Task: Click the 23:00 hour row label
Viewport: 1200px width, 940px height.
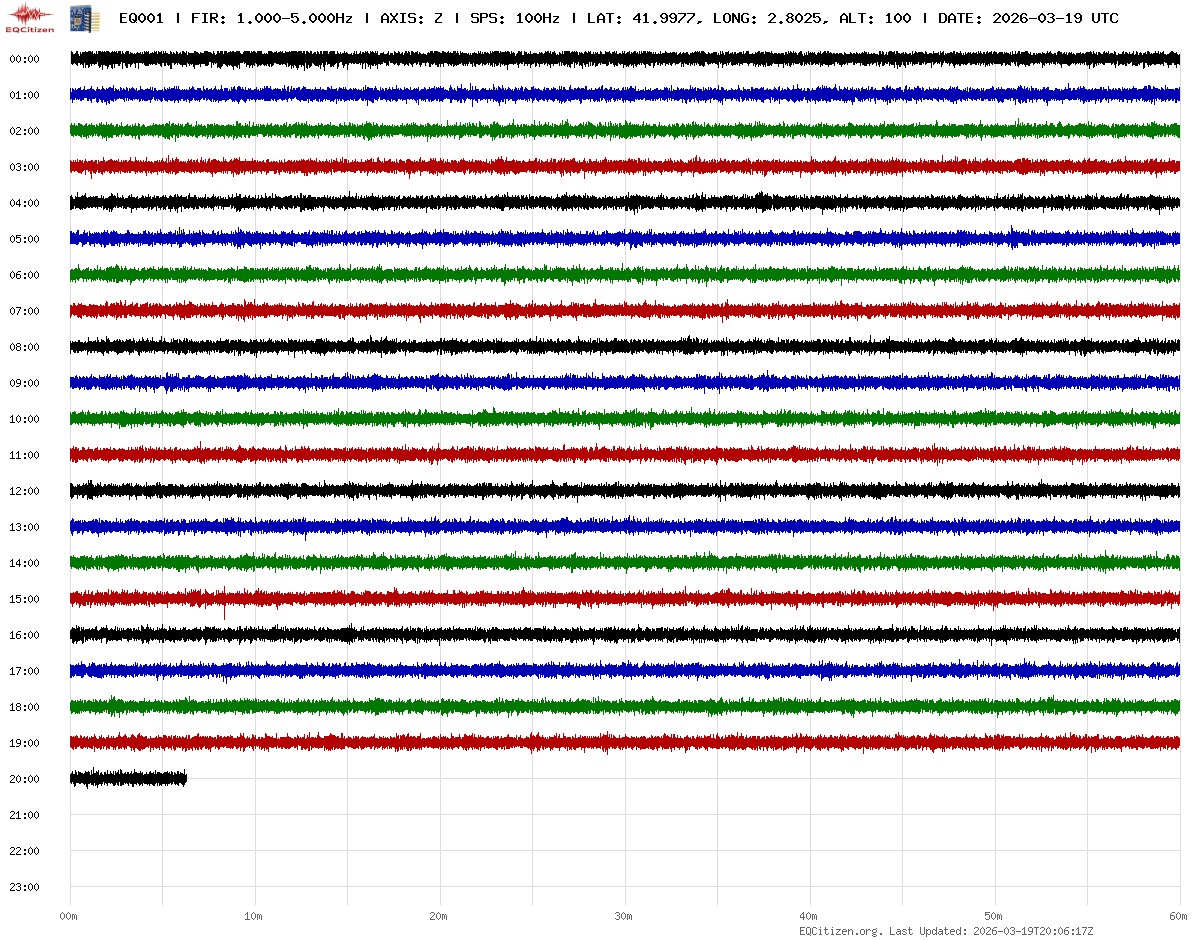Action: 24,887
